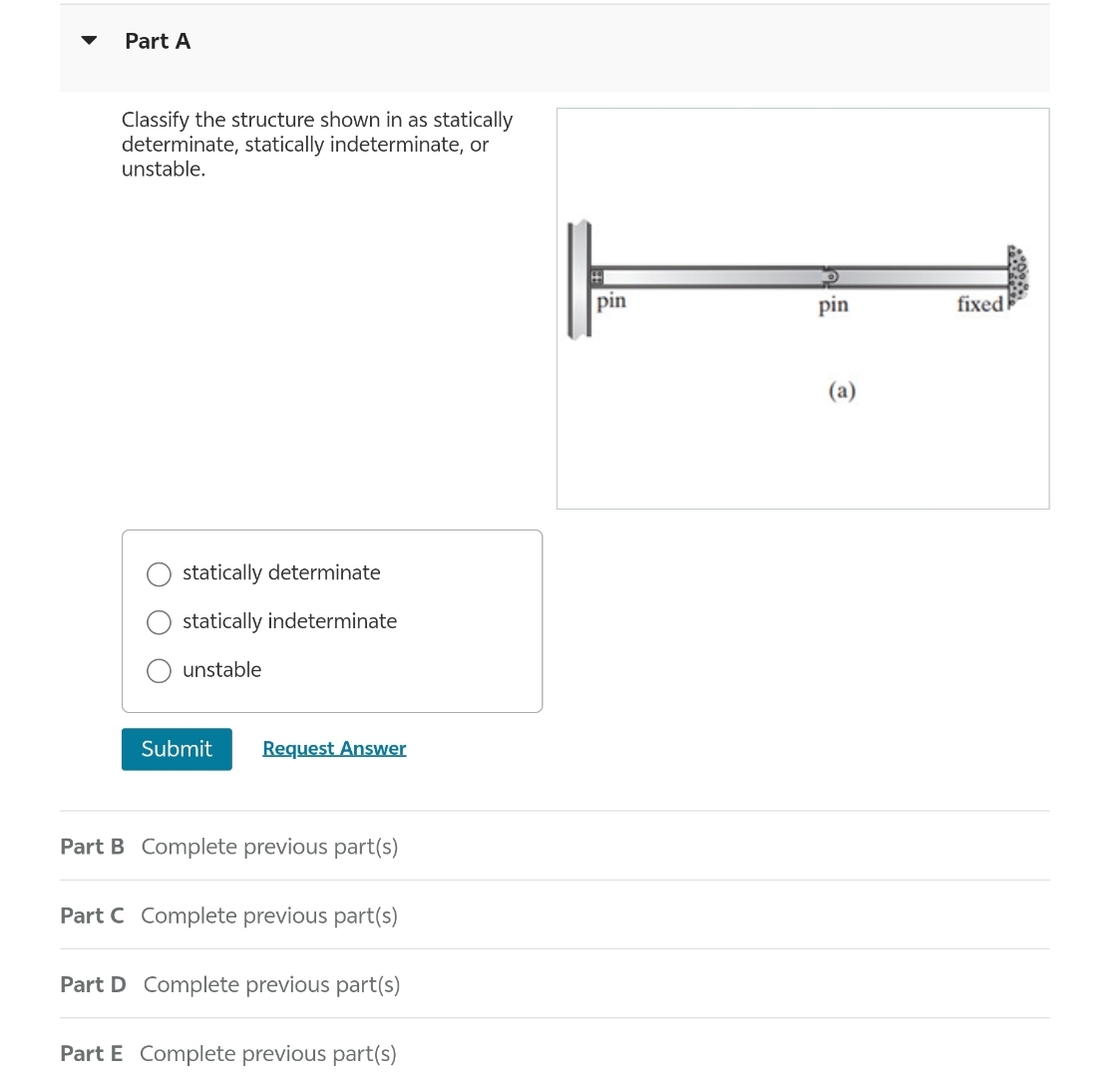Click the Part D heading row
Screen dimensions: 1120x1077
coord(93,984)
